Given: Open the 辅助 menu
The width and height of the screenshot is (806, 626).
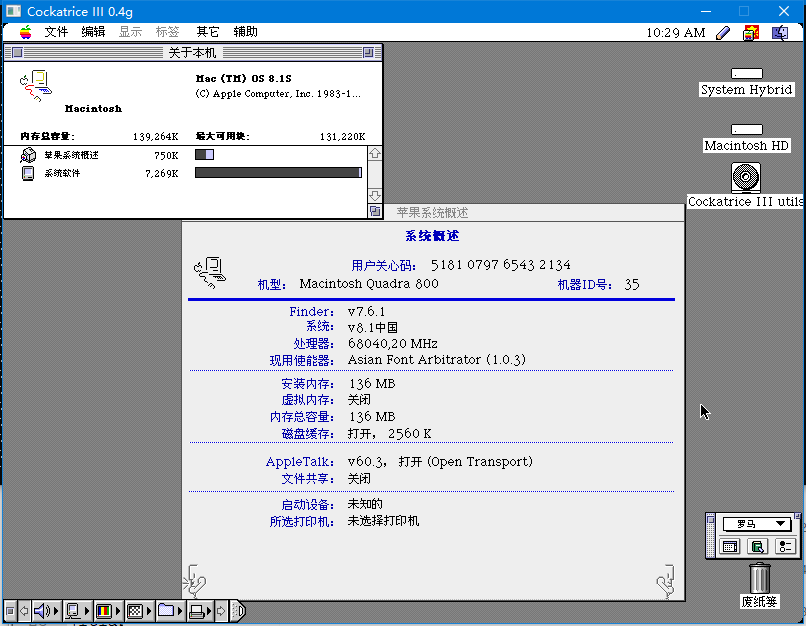Looking at the screenshot, I should tap(245, 32).
